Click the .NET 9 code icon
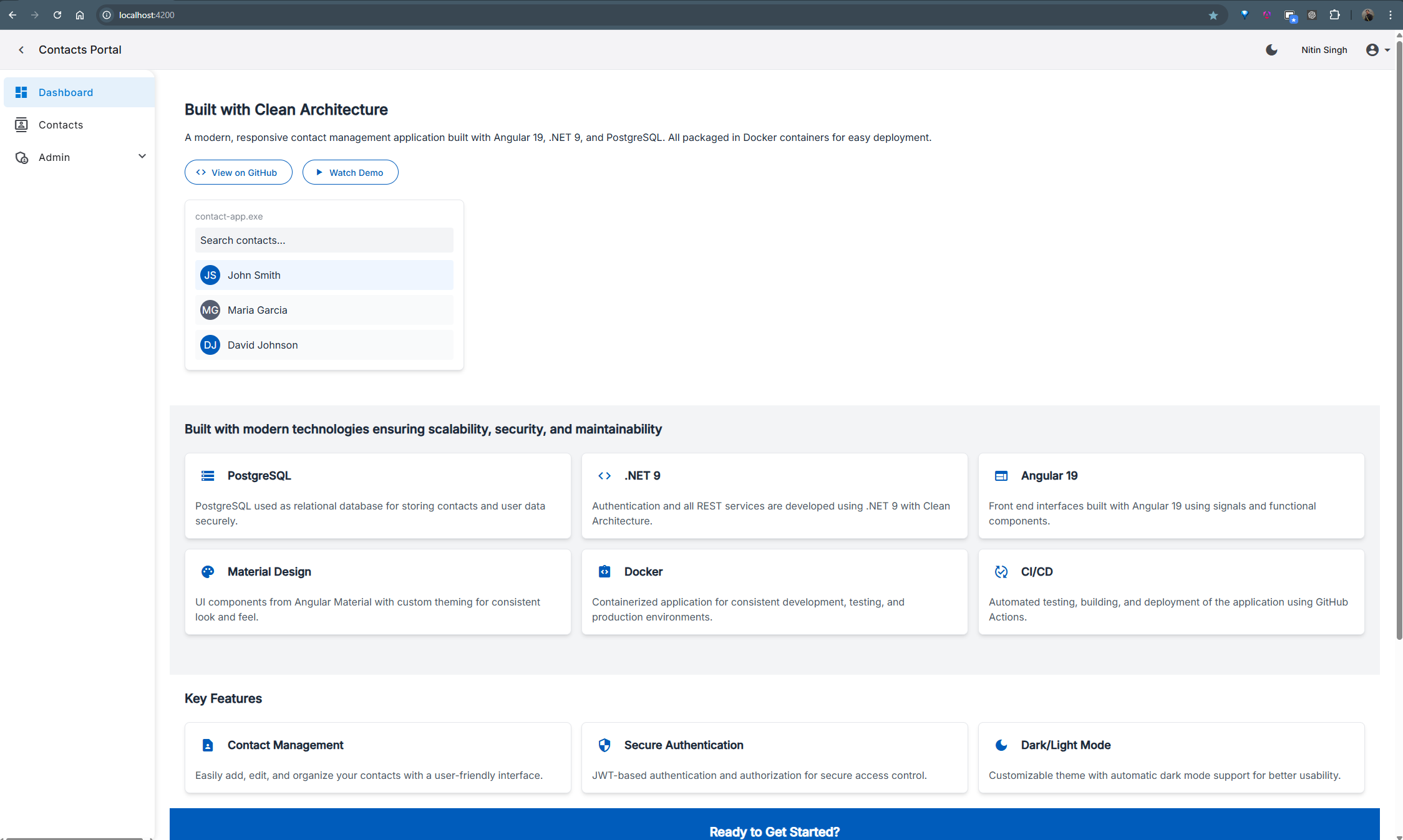This screenshot has height=840, width=1403. pyautogui.click(x=604, y=476)
